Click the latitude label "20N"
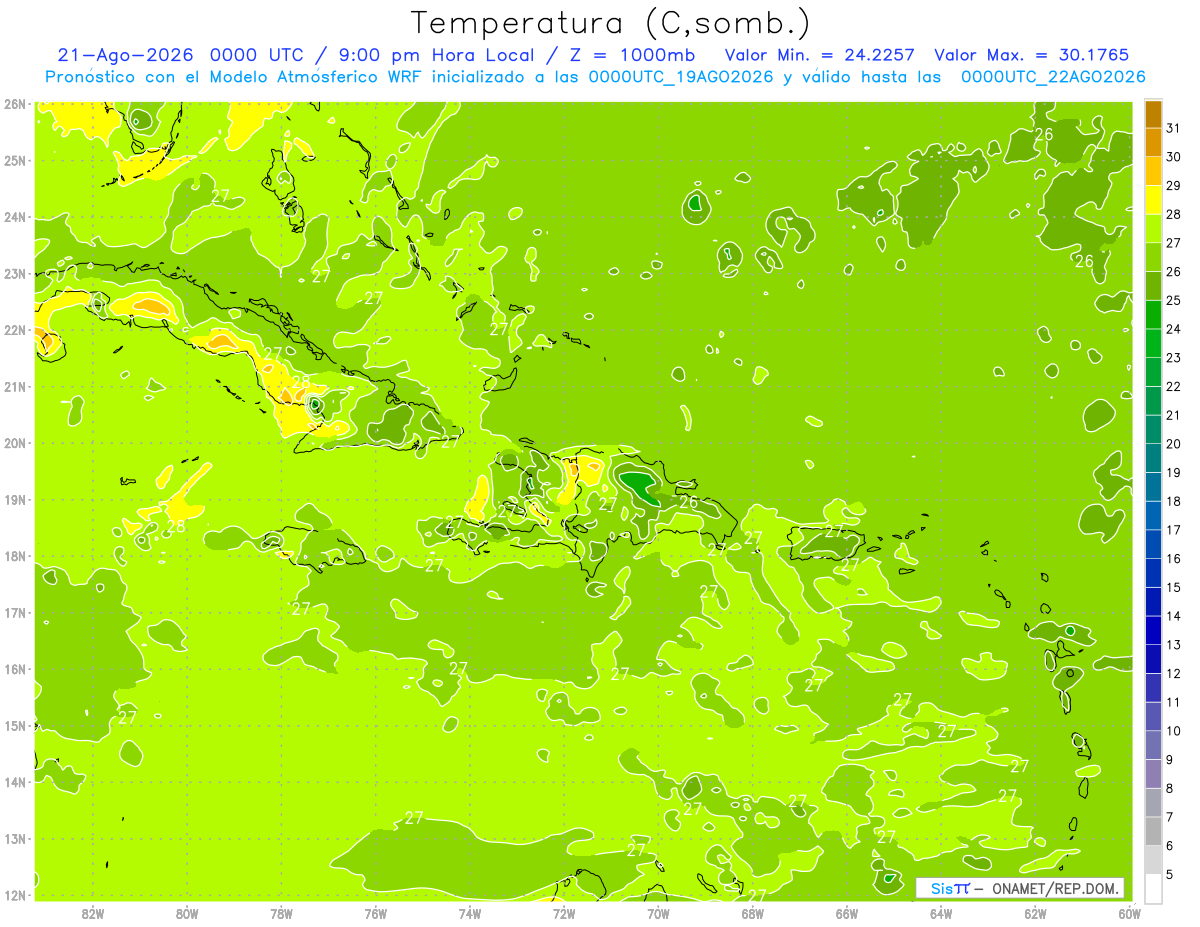1200x927 pixels. pos(14,443)
